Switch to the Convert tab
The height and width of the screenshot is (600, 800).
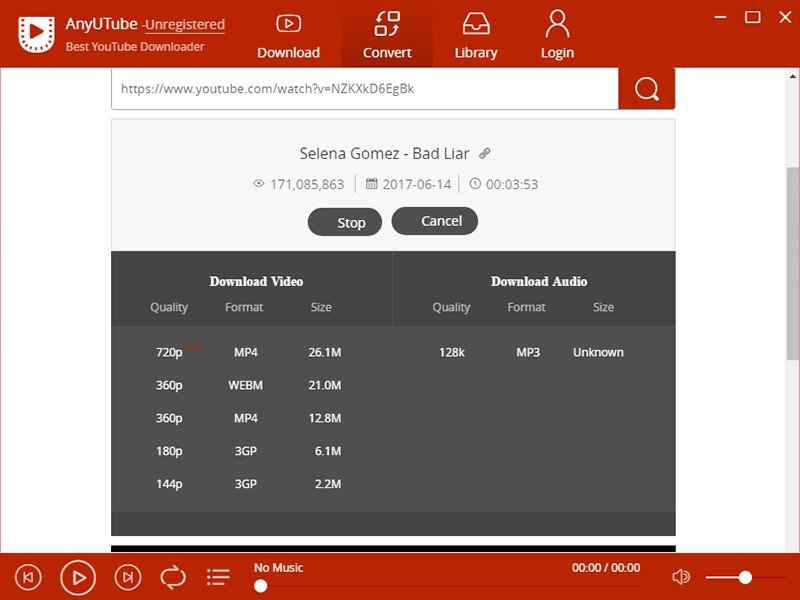click(387, 36)
